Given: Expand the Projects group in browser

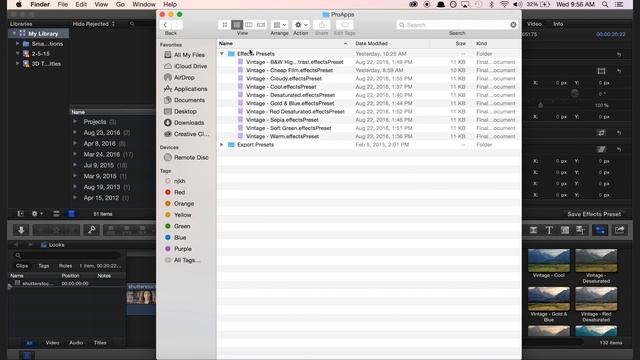Looking at the screenshot, I should 75,122.
